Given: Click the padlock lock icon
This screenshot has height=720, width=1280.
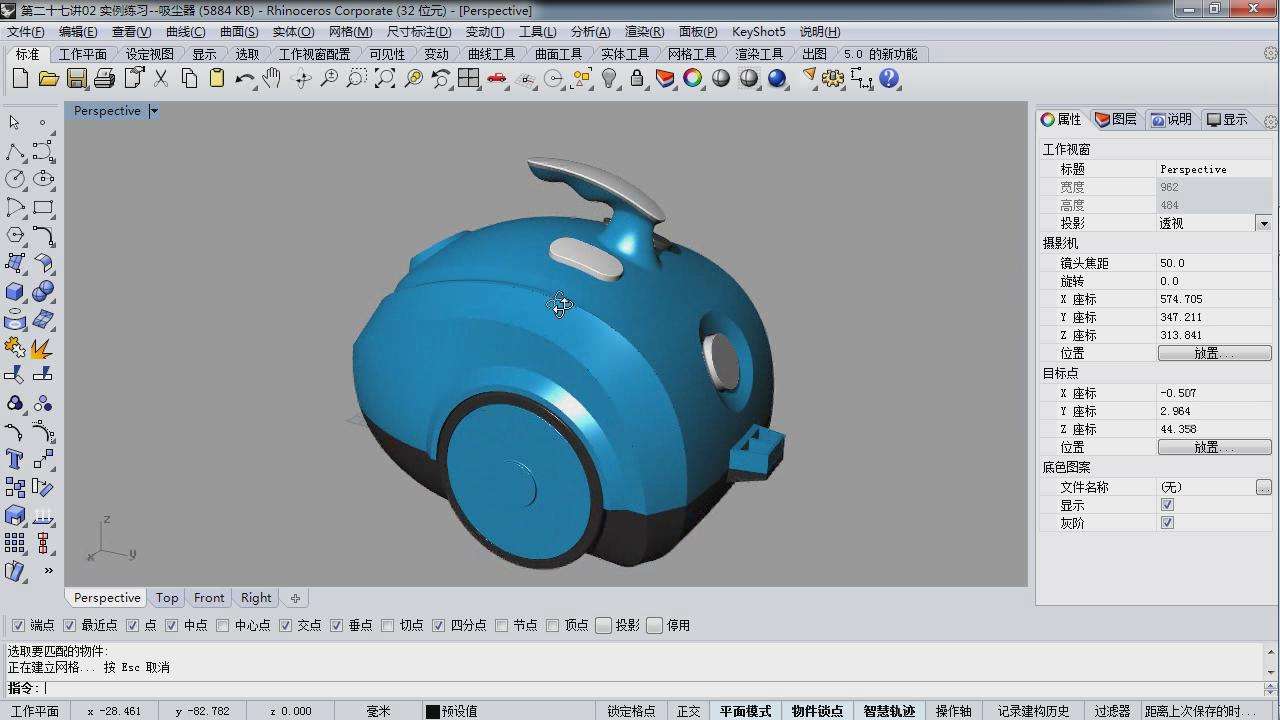Looking at the screenshot, I should click(637, 78).
